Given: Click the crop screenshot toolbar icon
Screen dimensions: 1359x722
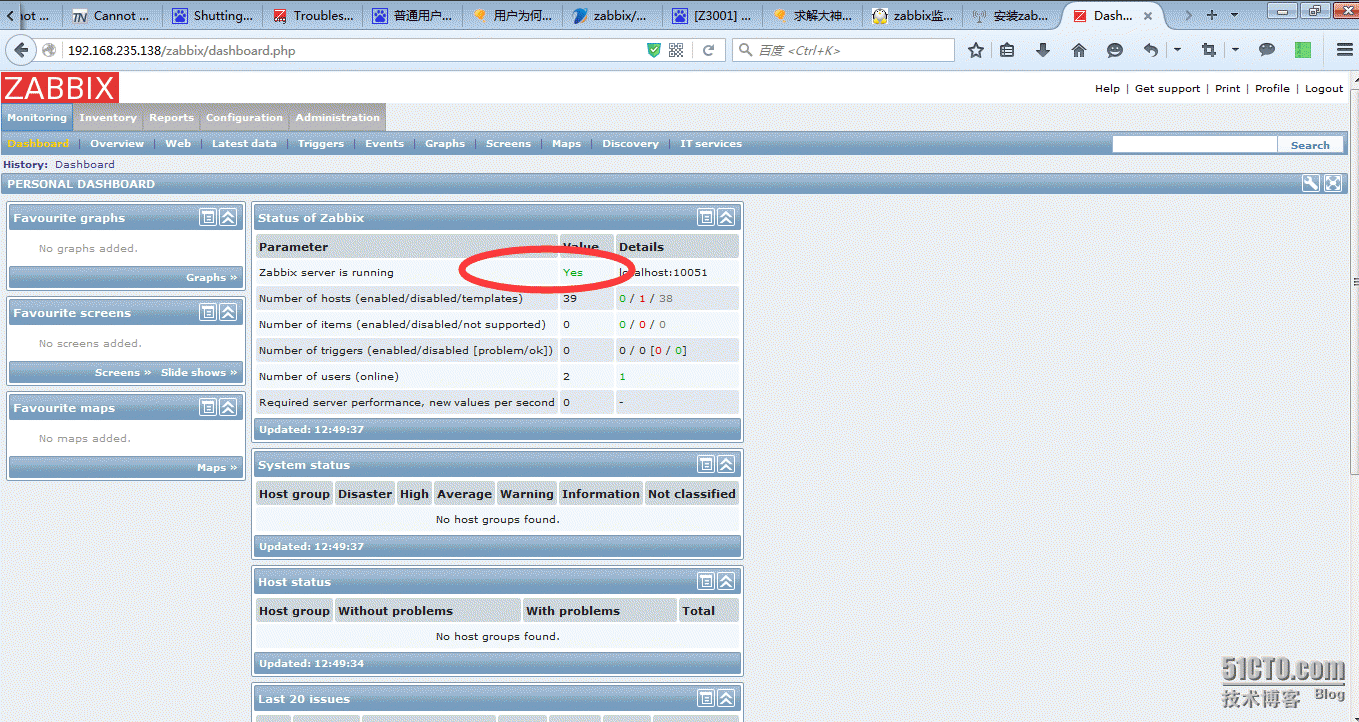Looking at the screenshot, I should pos(1209,50).
